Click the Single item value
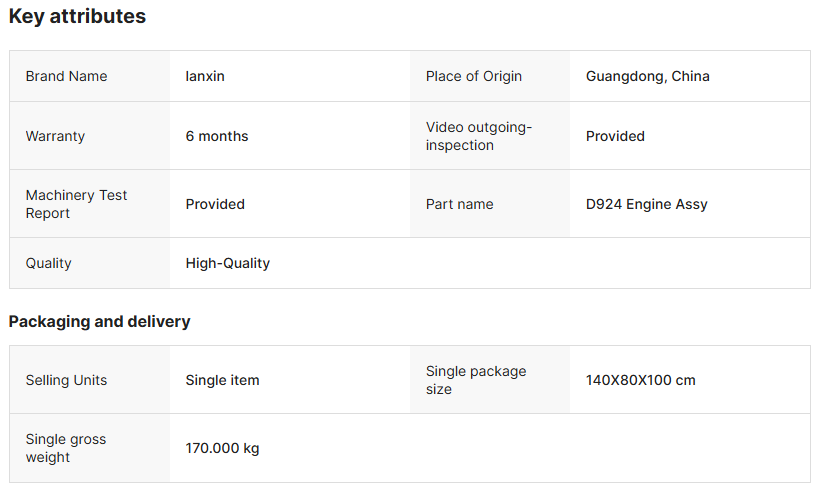Screen dimensions: 822x489 (x=222, y=380)
